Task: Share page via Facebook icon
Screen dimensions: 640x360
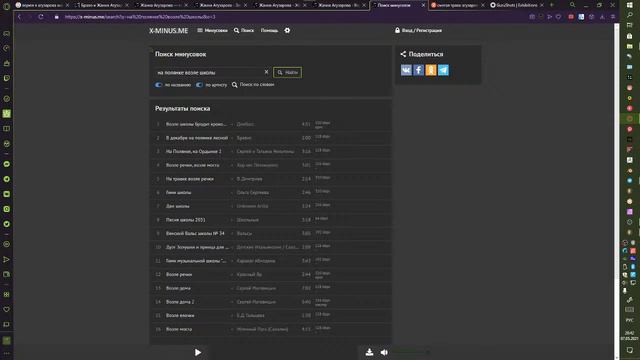Action: tap(418, 70)
